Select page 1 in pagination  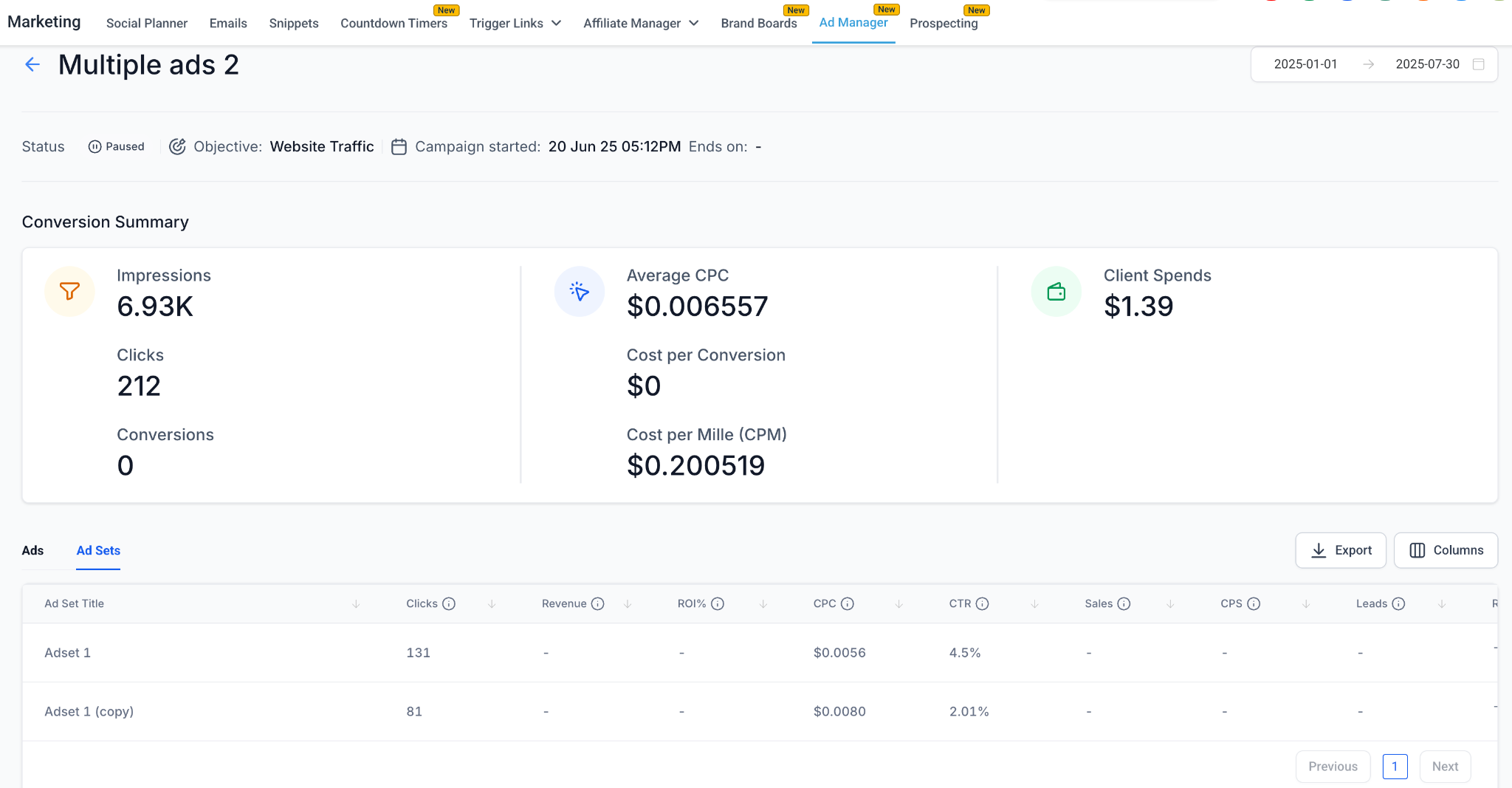coord(1395,767)
